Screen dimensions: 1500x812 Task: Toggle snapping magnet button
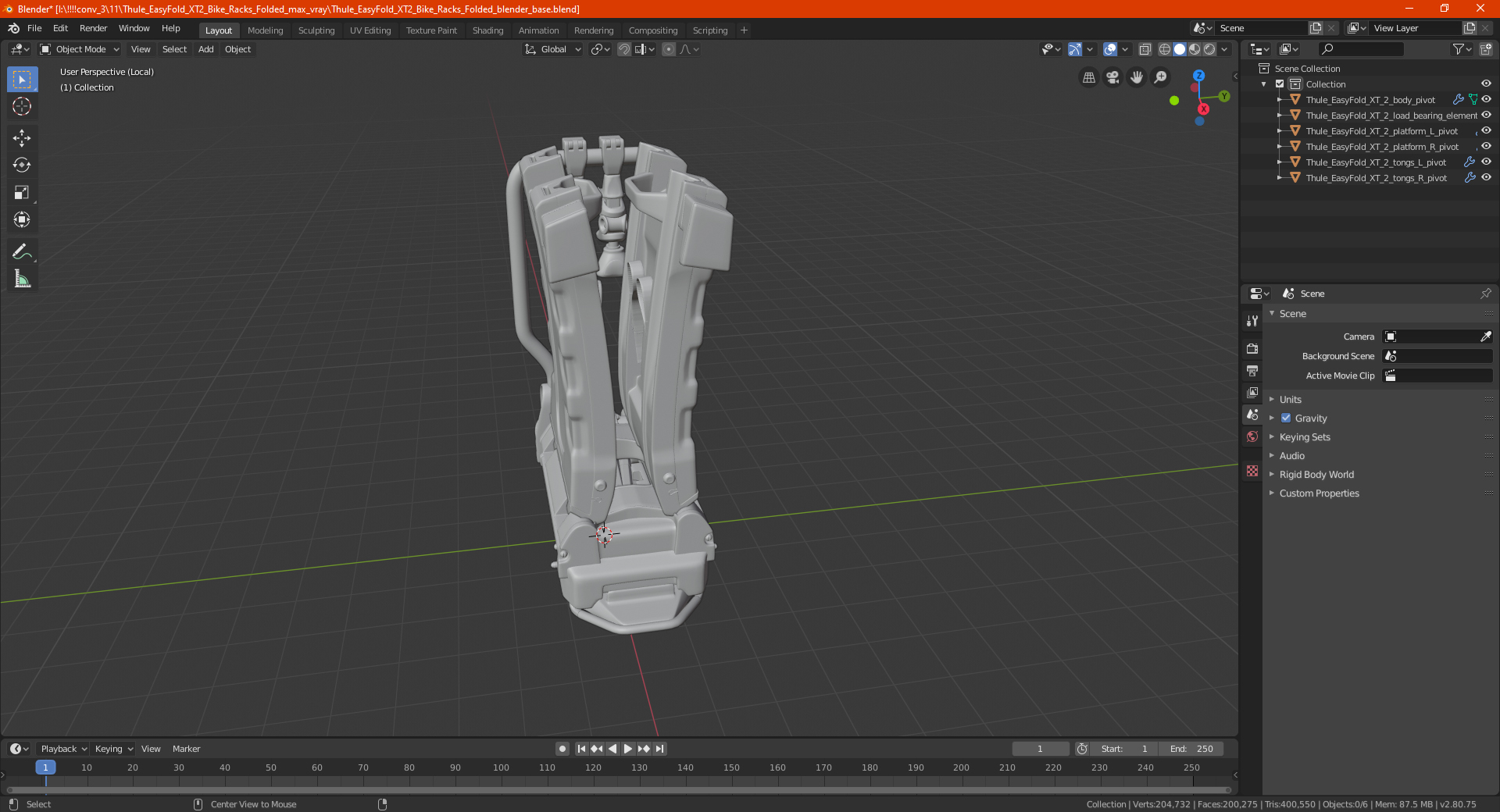[624, 49]
